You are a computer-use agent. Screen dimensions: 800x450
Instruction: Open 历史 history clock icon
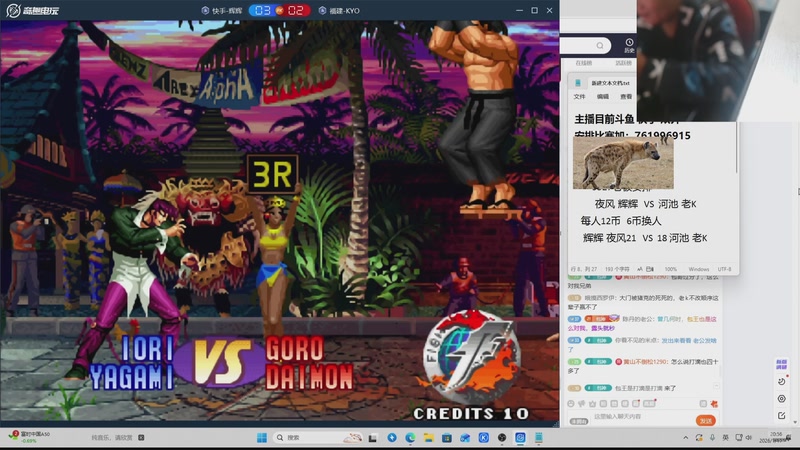click(629, 45)
